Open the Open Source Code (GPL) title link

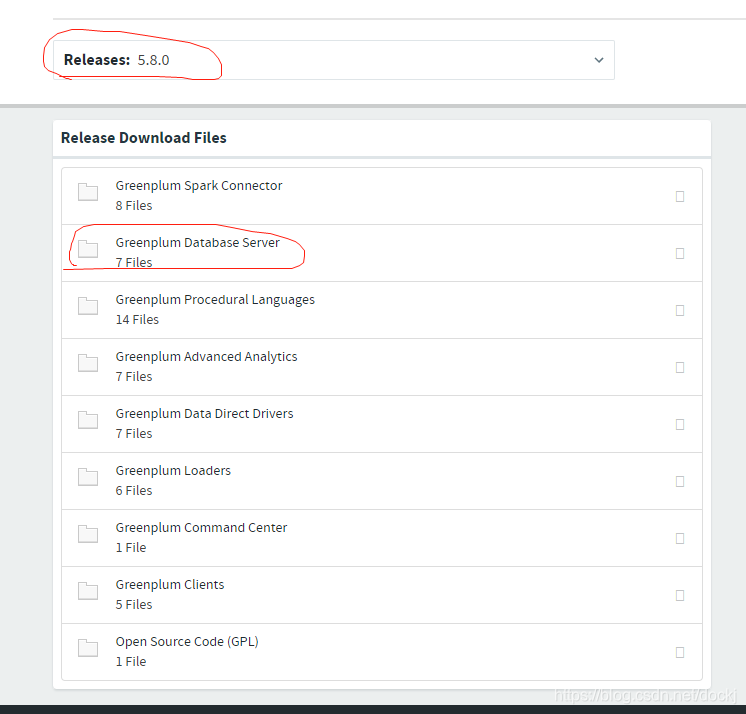coord(187,642)
